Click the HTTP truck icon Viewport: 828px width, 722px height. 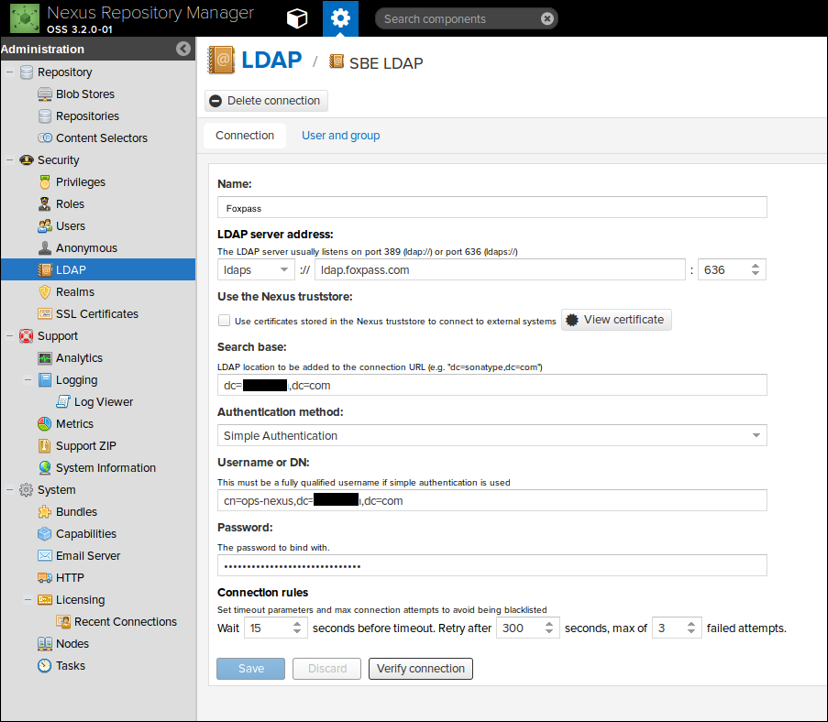(x=45, y=578)
